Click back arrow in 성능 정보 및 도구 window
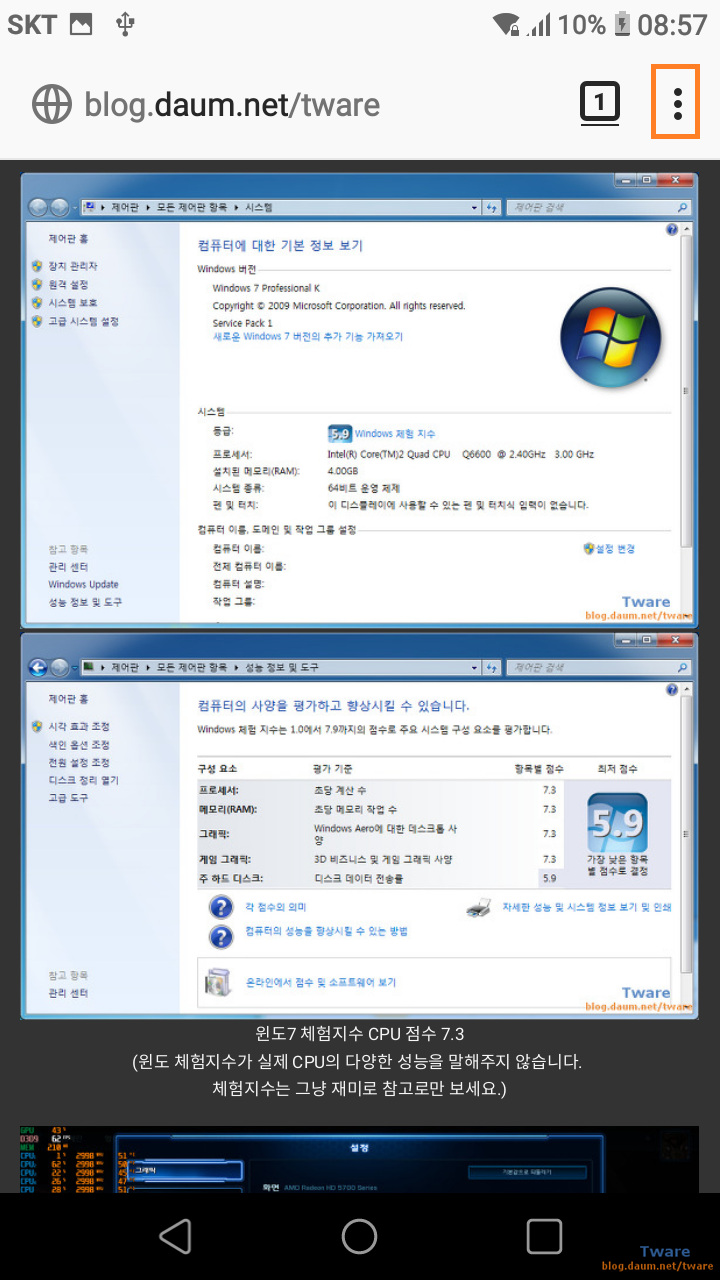 click(39, 667)
